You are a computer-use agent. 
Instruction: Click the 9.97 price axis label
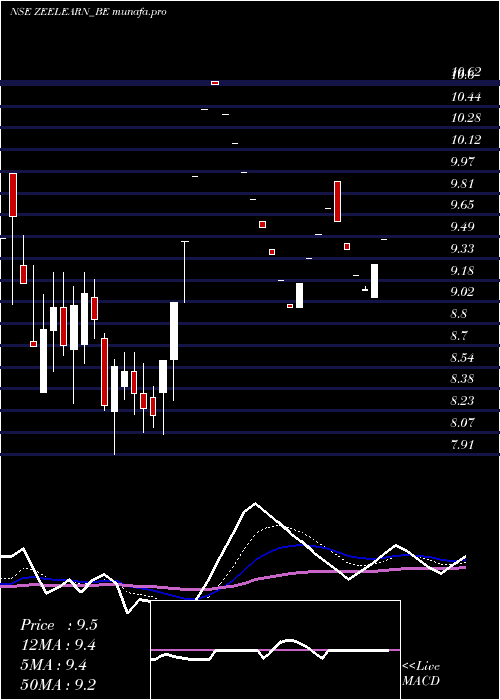[462, 162]
